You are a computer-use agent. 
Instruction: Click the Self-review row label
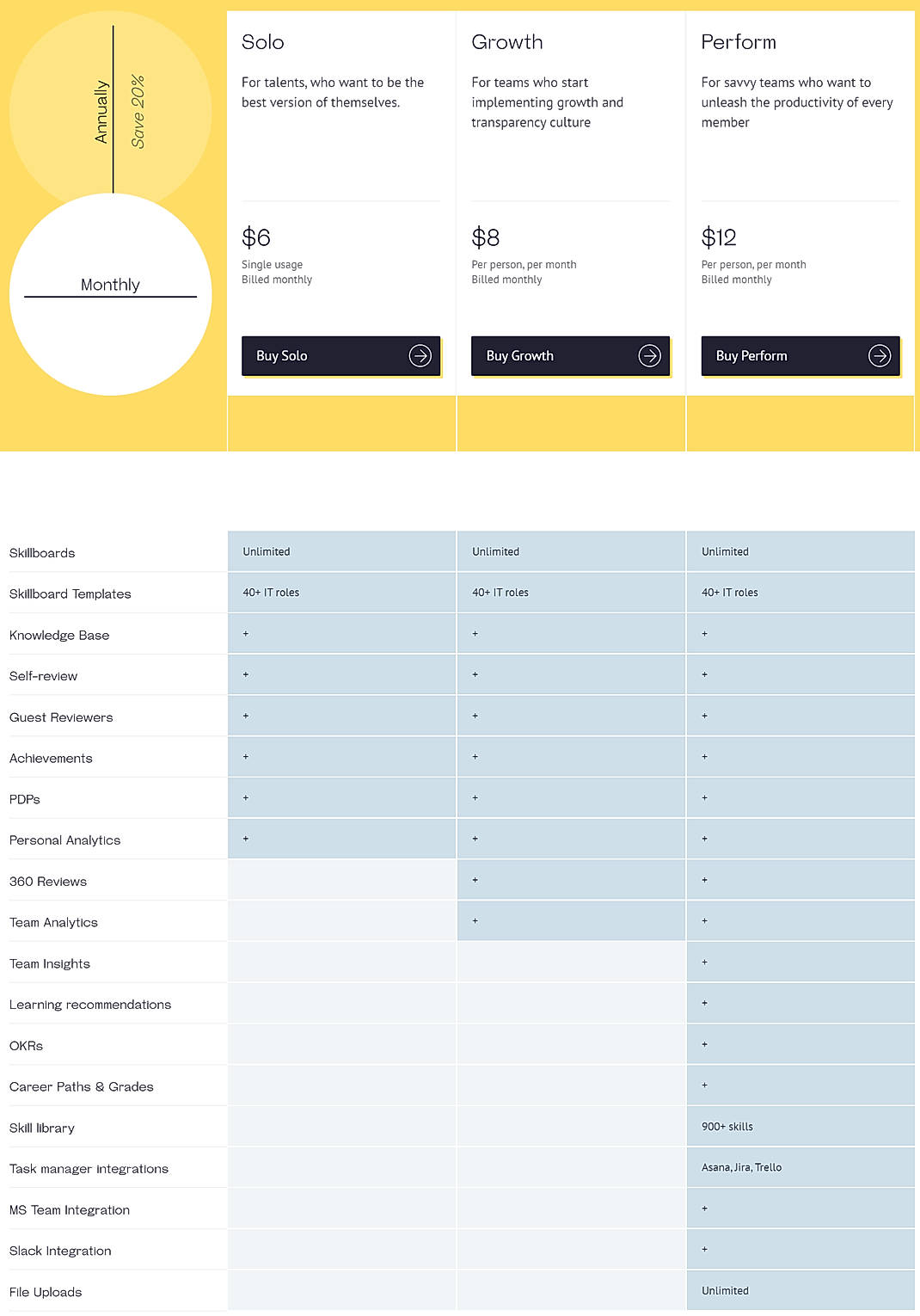(x=43, y=676)
